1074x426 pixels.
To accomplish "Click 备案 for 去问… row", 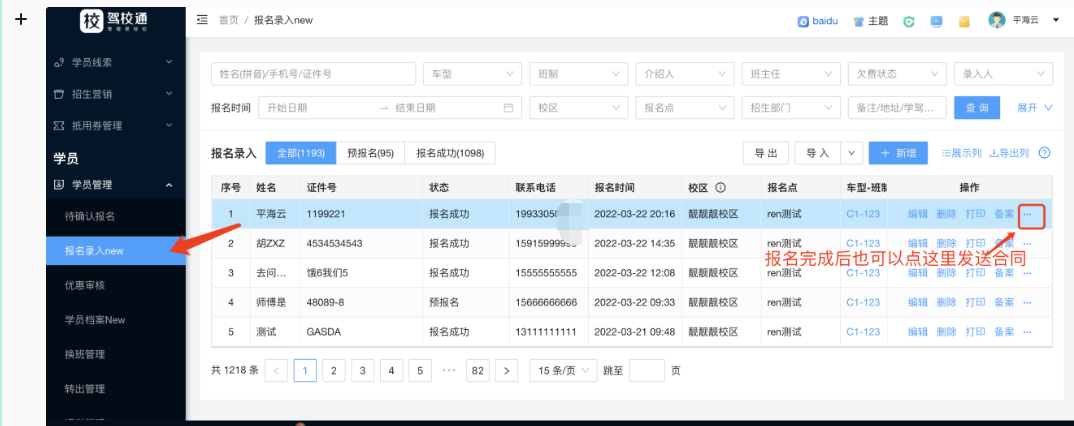I will click(1004, 273).
